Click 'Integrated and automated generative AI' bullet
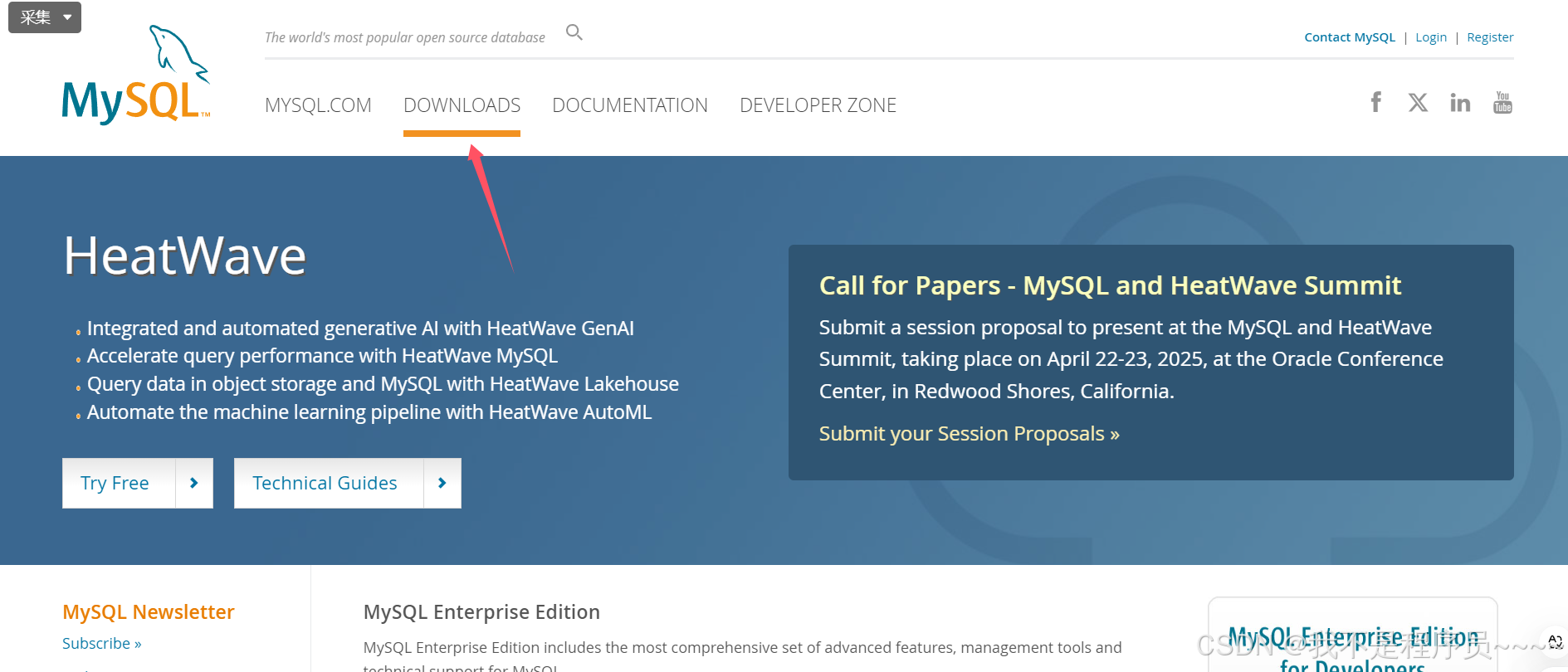Image resolution: width=1568 pixels, height=672 pixels. coord(360,329)
